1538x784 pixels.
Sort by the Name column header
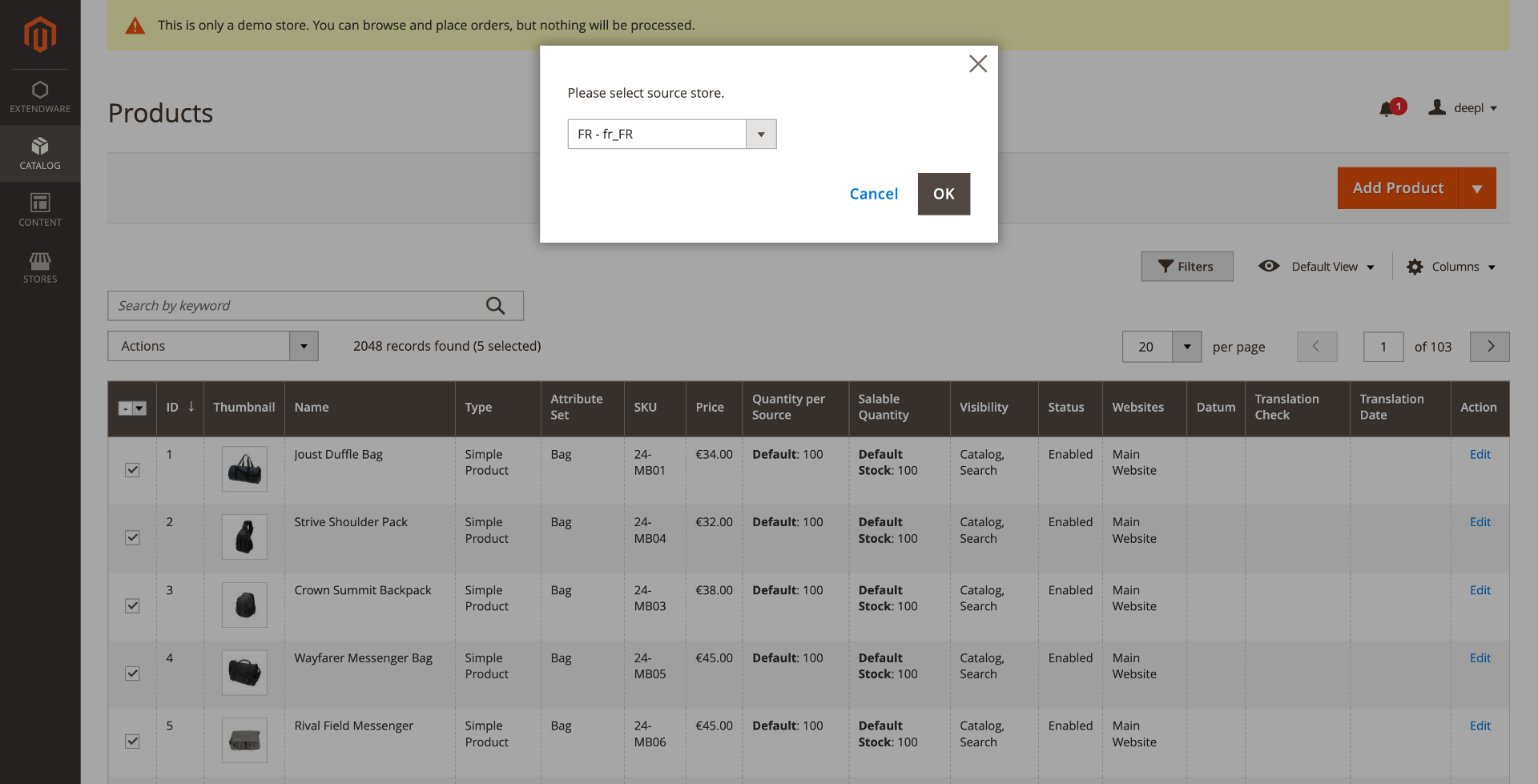click(x=370, y=408)
